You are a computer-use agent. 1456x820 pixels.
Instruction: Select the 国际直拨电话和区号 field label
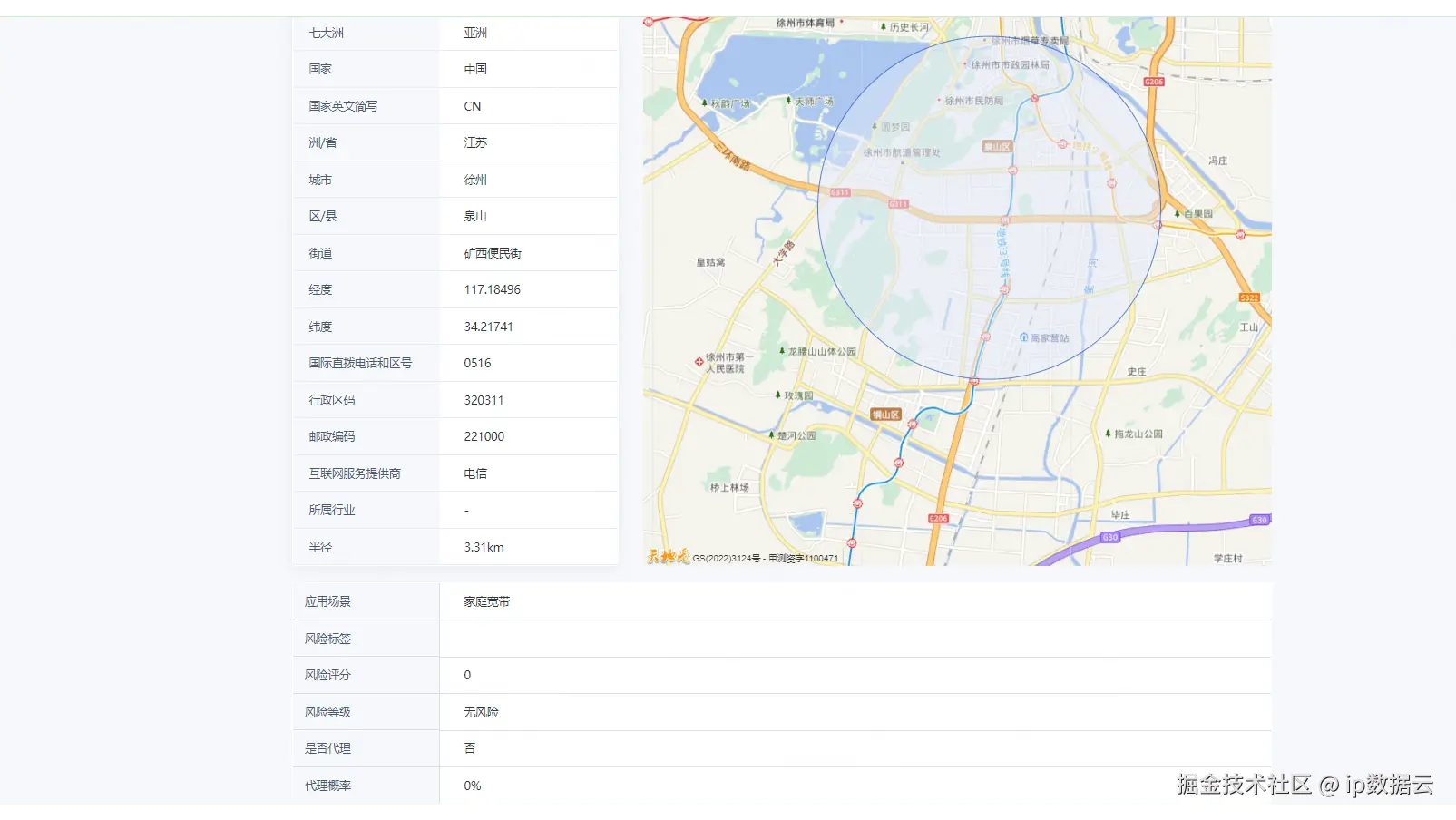click(x=360, y=363)
